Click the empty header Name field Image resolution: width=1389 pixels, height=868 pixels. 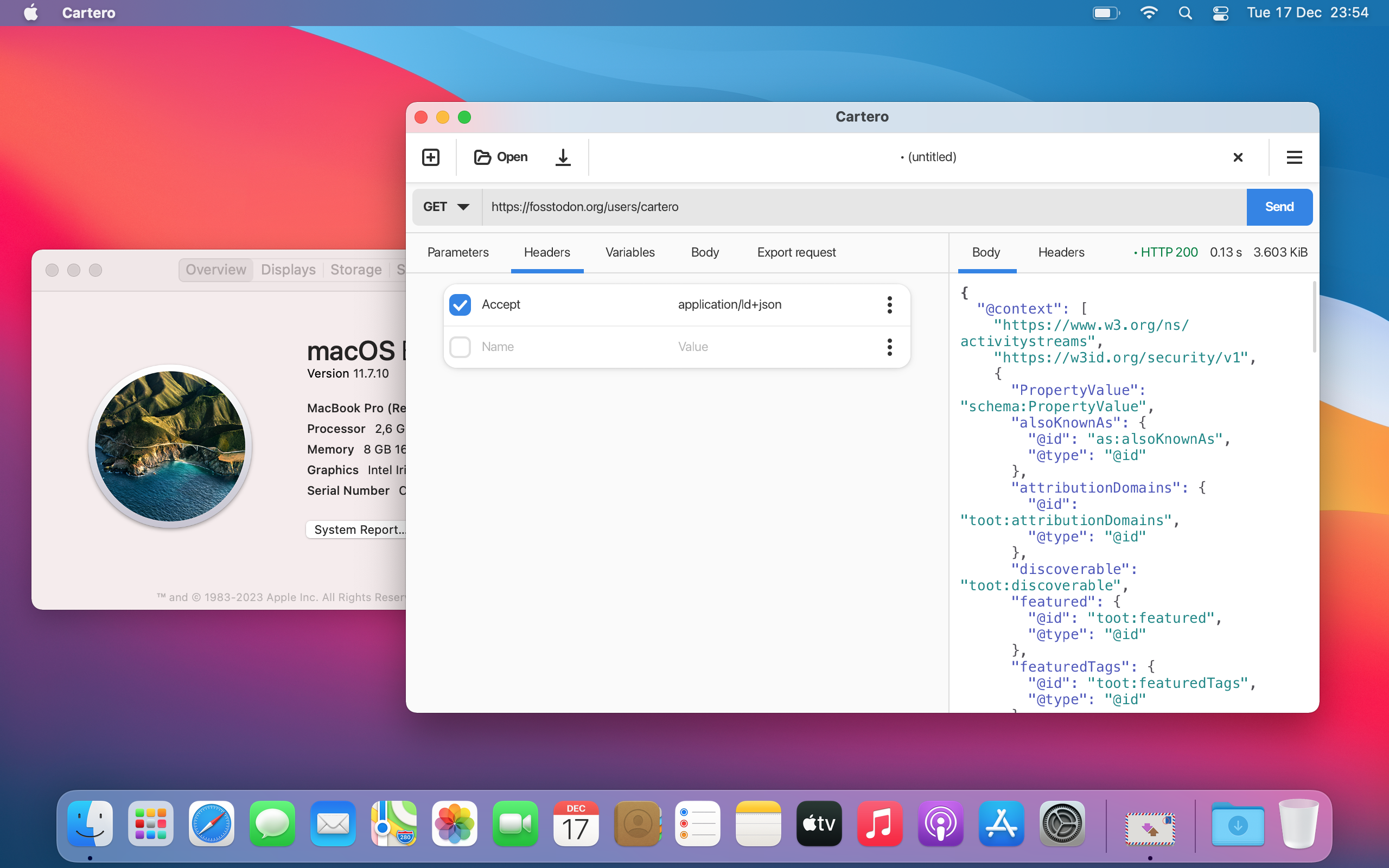pos(575,347)
